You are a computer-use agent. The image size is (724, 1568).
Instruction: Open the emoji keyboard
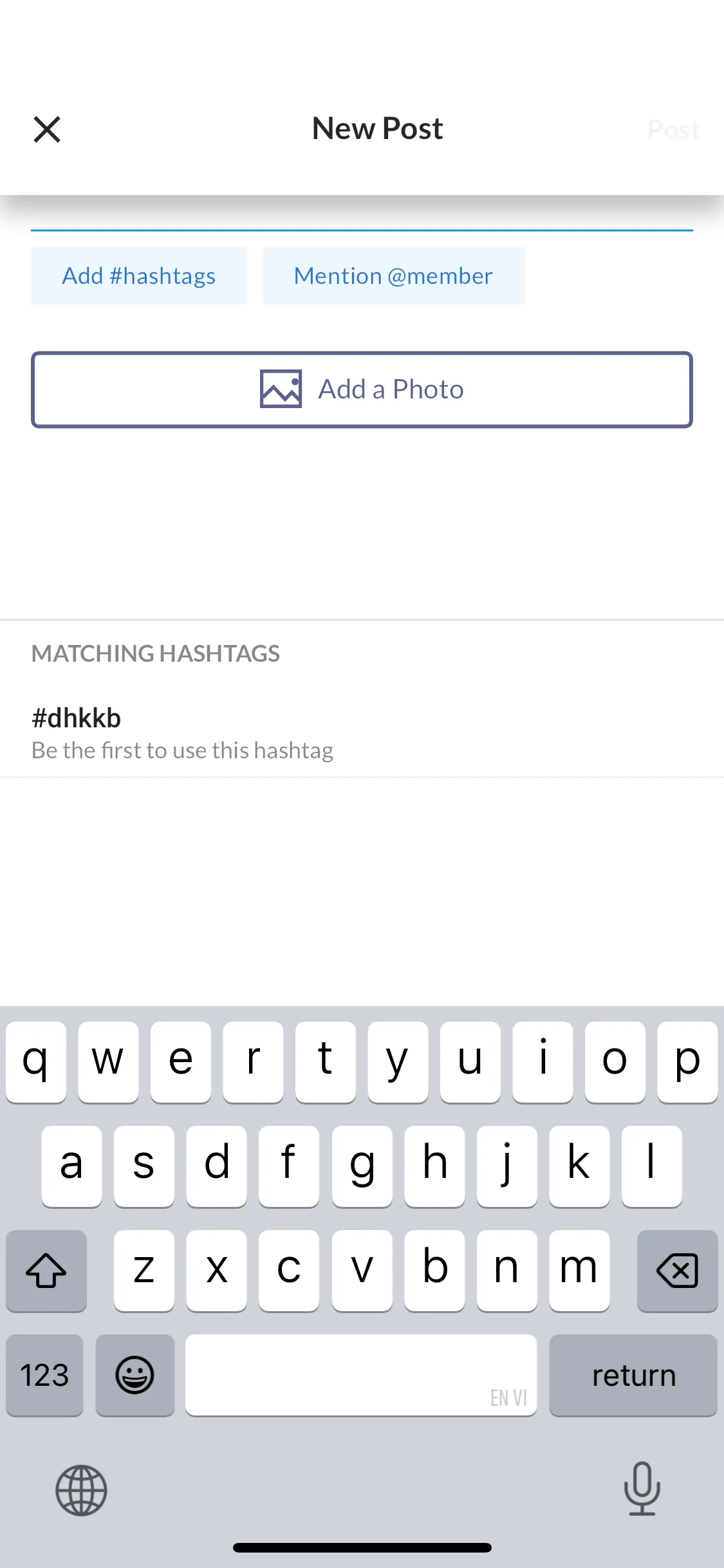pyautogui.click(x=135, y=1376)
